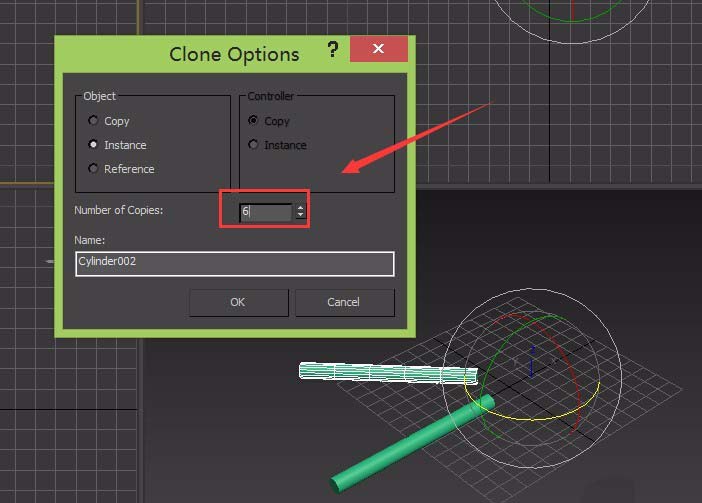Close the Clone Options dialog

point(379,49)
